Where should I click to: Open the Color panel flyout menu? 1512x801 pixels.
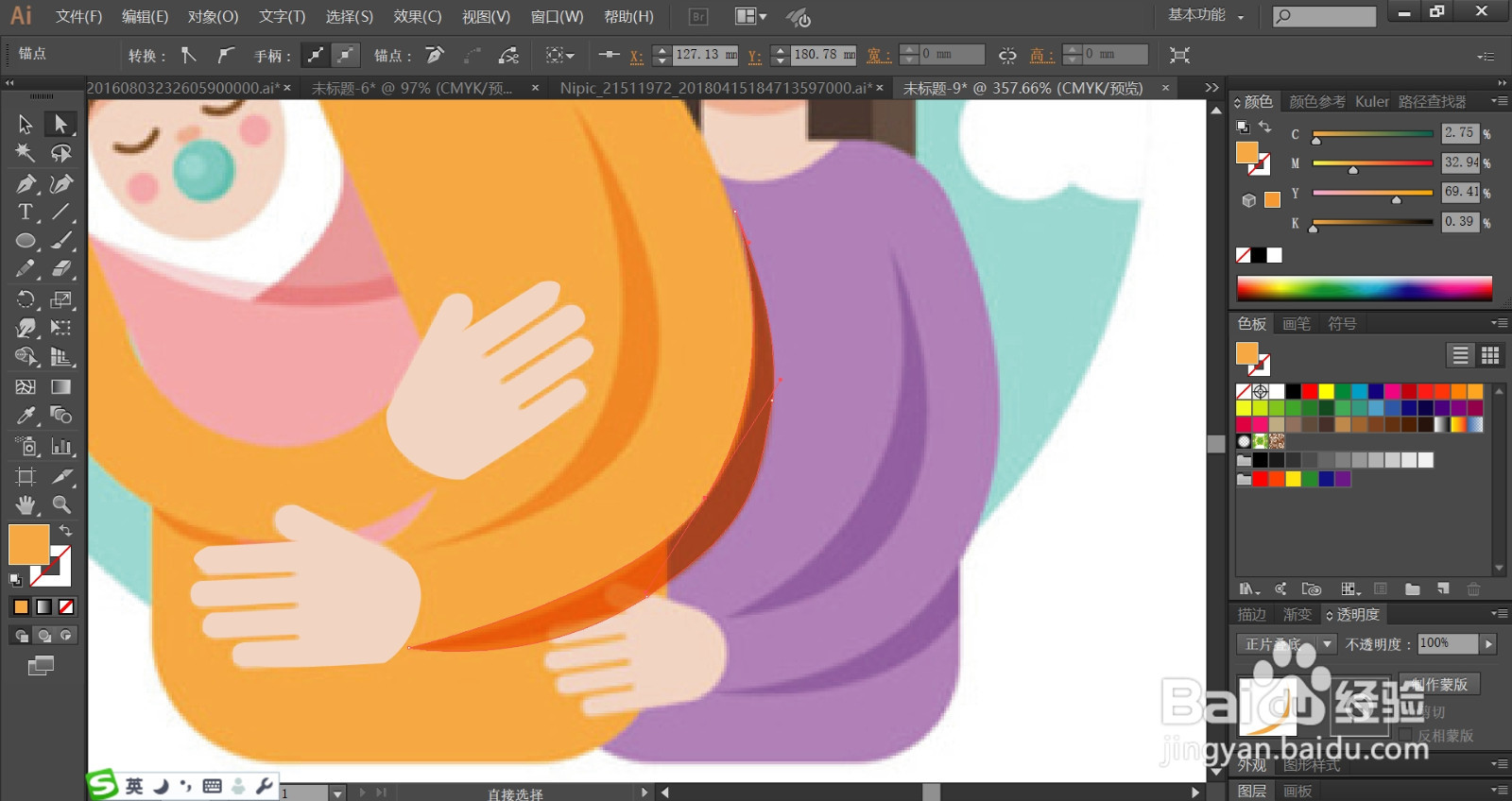(x=1498, y=101)
